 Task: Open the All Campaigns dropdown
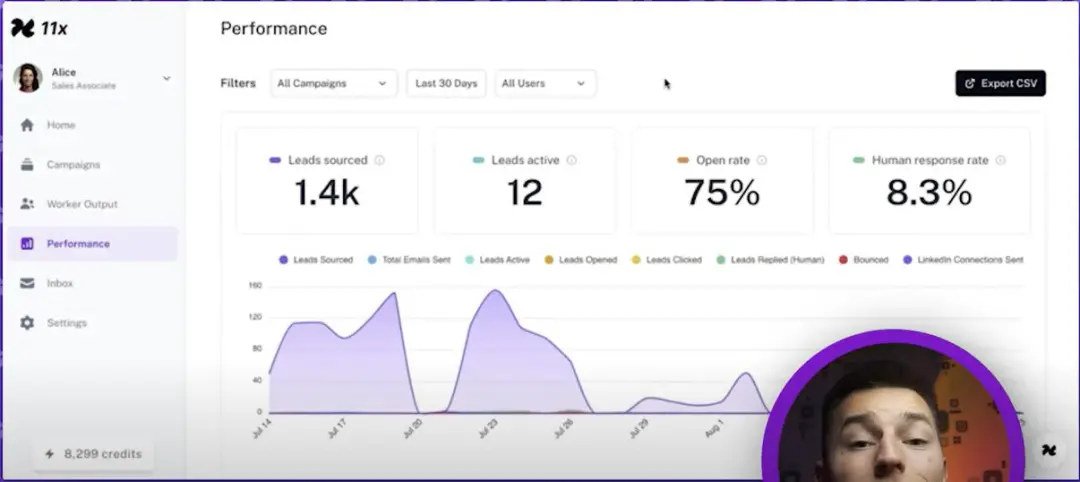[333, 83]
